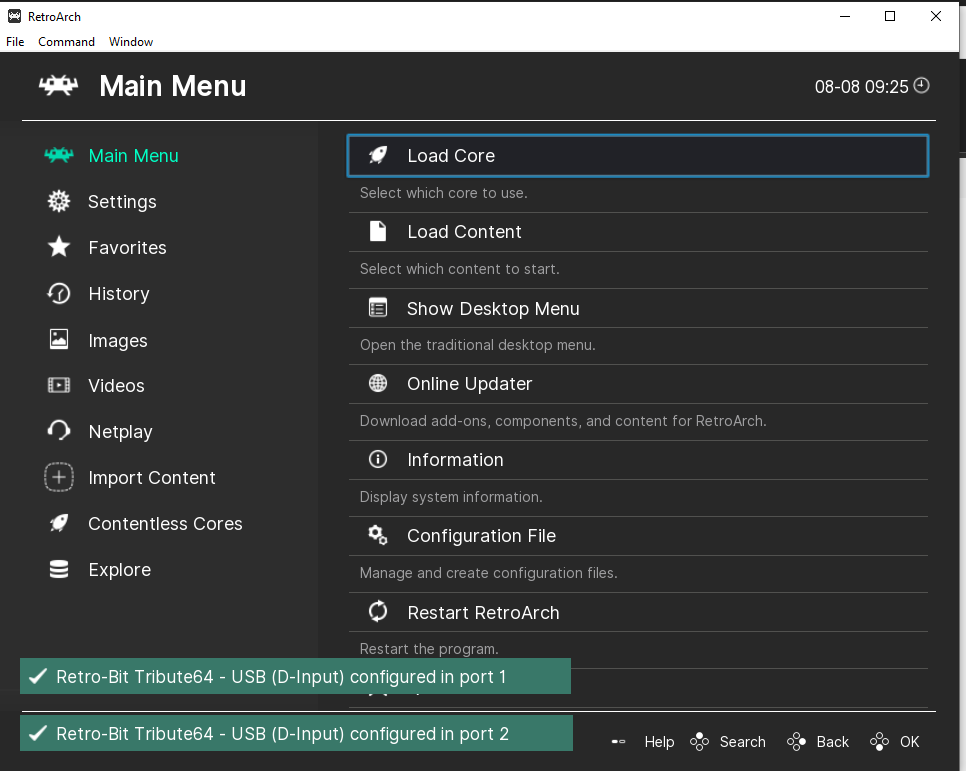Click the Videos film icon

pos(59,385)
